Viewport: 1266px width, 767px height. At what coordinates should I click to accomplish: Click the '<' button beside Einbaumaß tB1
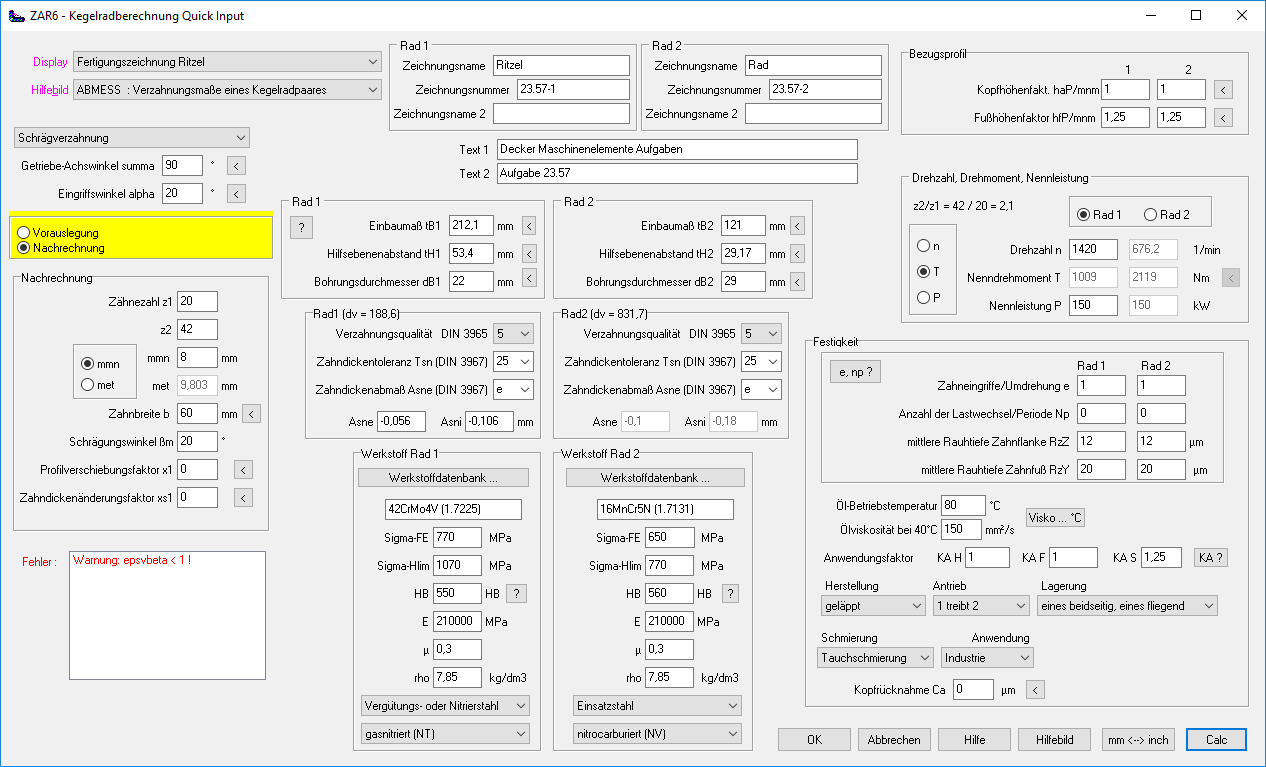click(x=529, y=226)
